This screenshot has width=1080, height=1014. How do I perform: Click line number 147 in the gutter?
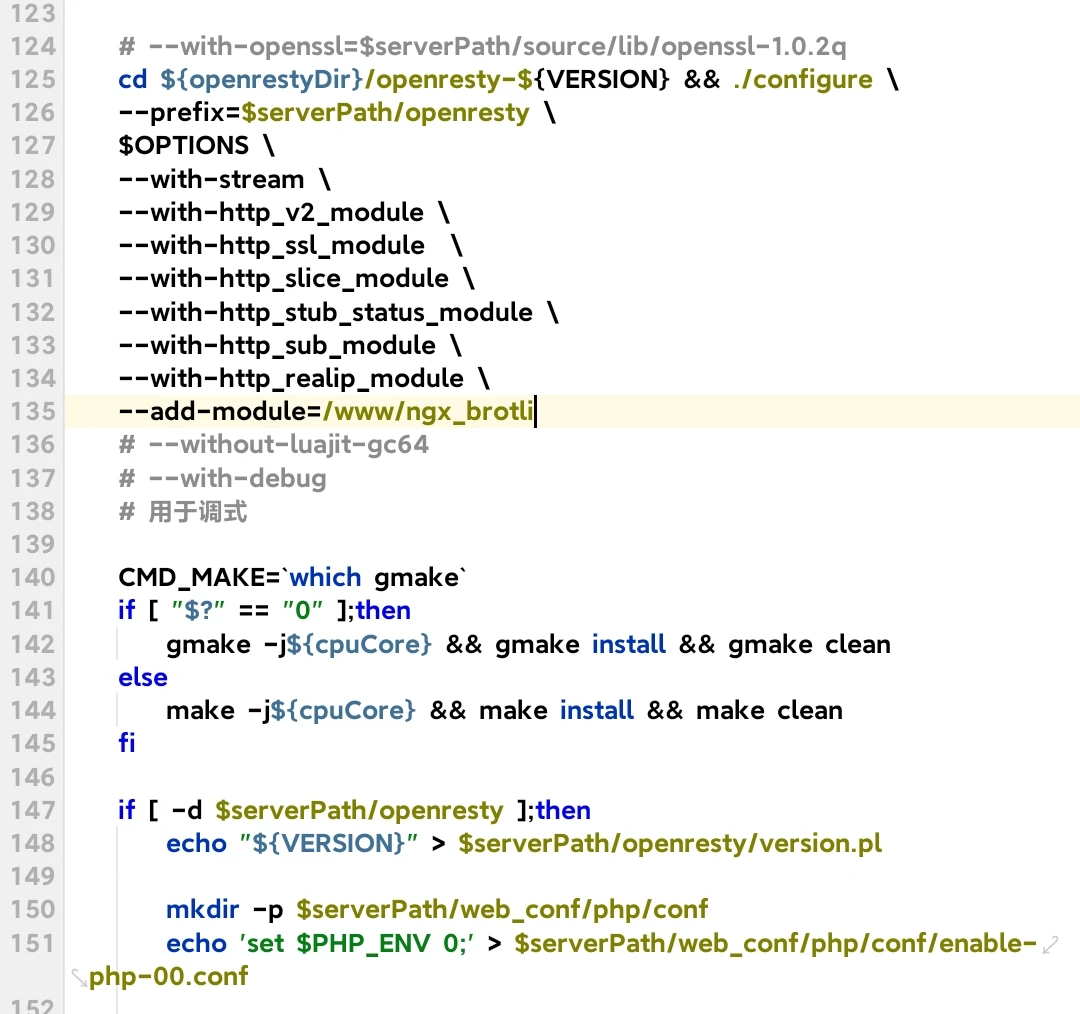pos(33,810)
